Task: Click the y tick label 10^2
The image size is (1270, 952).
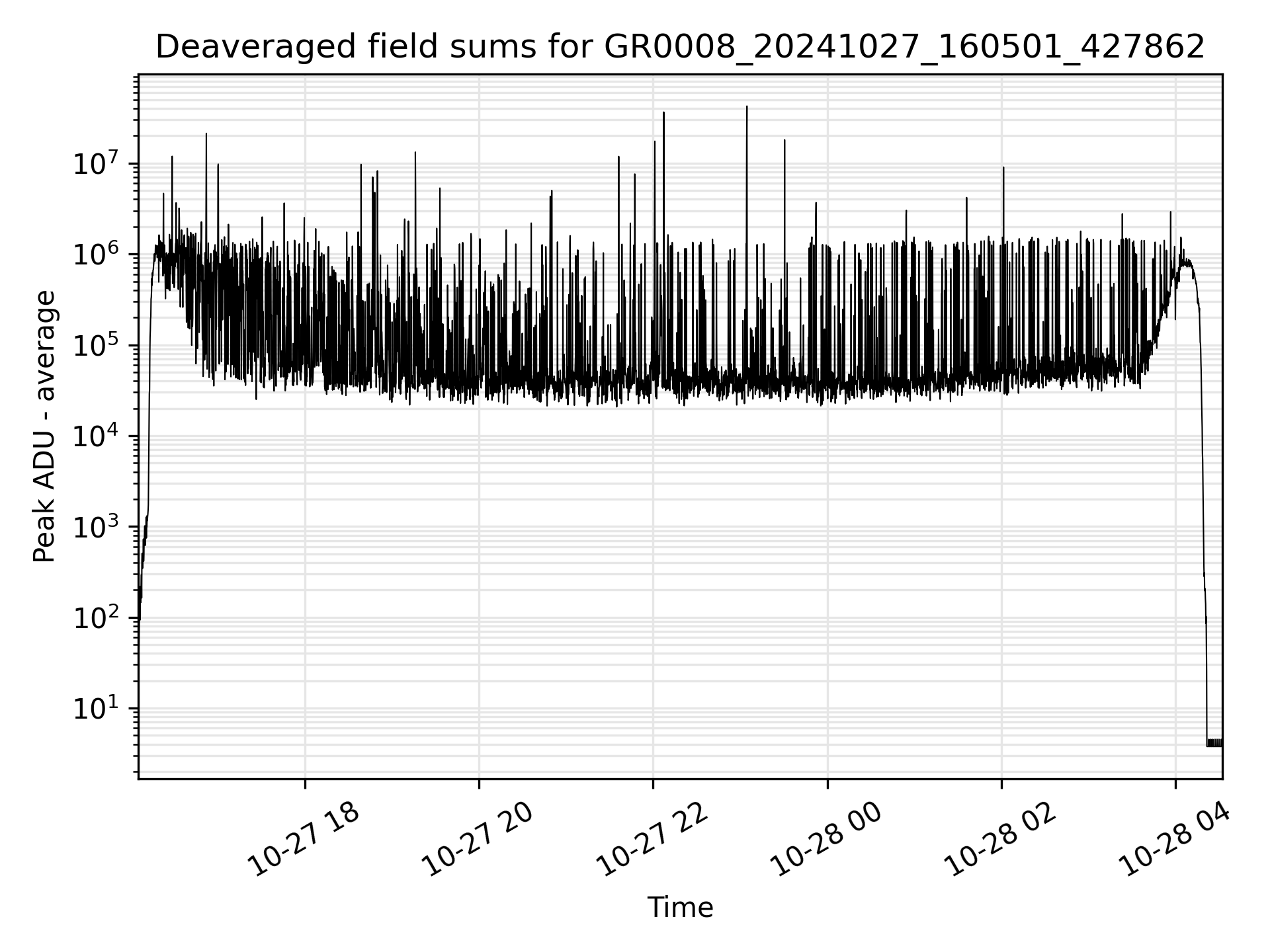Action: 97,617
